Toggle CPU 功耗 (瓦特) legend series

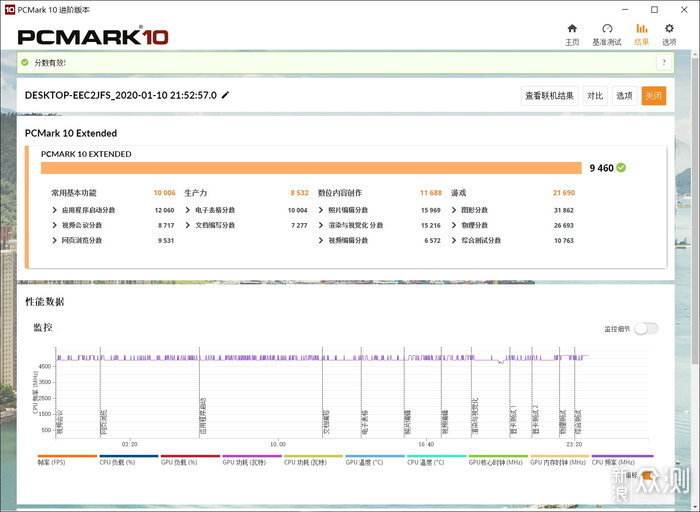click(x=313, y=460)
